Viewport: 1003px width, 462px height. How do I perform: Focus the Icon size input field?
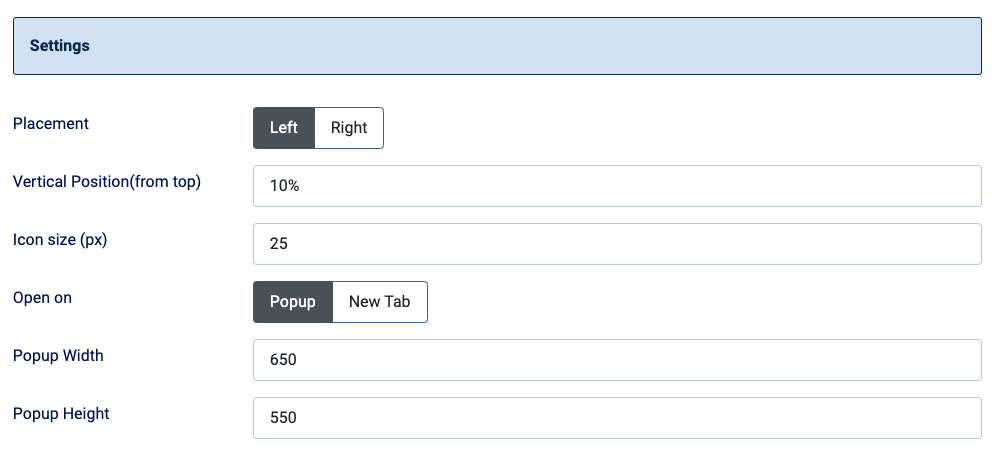coord(617,244)
